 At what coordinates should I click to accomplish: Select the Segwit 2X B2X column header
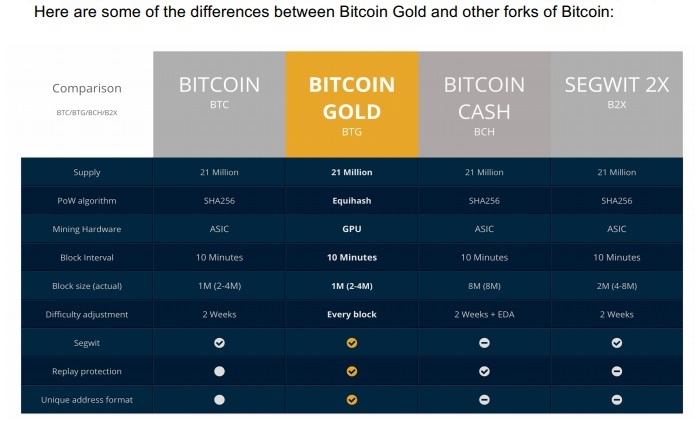[x=617, y=103]
